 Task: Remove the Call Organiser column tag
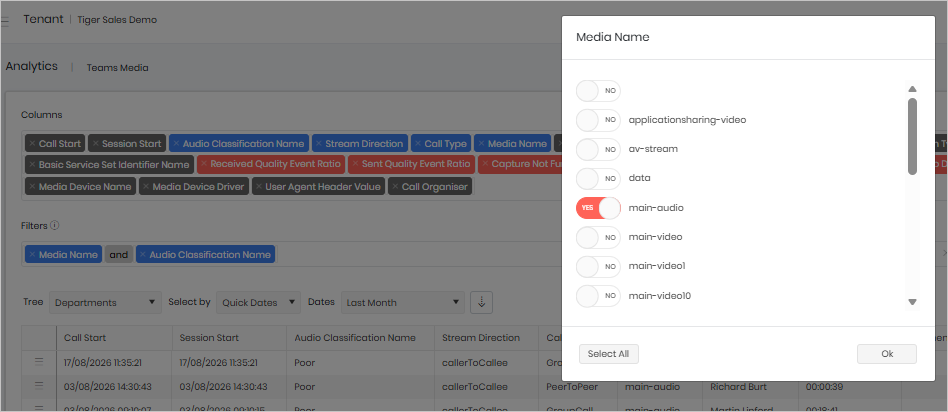click(x=395, y=187)
